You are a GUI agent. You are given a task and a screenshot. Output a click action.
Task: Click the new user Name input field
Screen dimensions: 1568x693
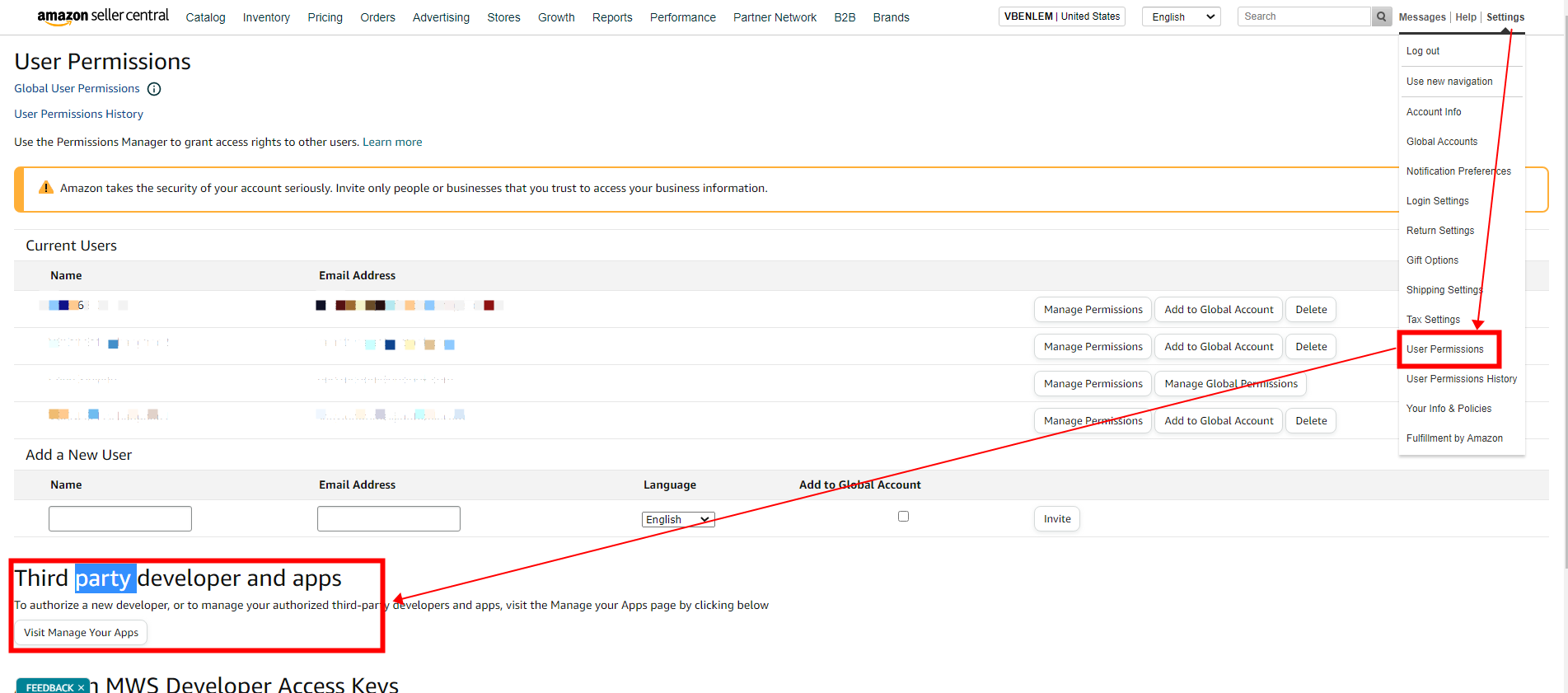point(120,519)
